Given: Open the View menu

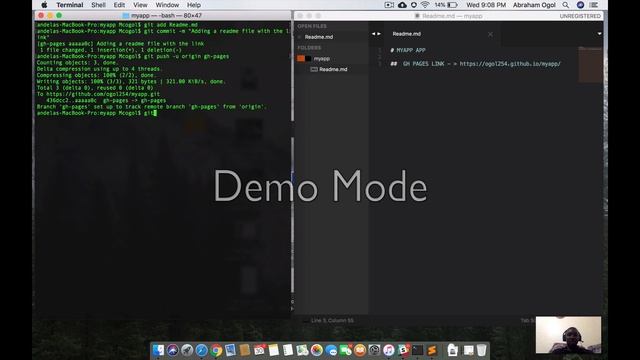Looking at the screenshot, I should tap(140, 5).
